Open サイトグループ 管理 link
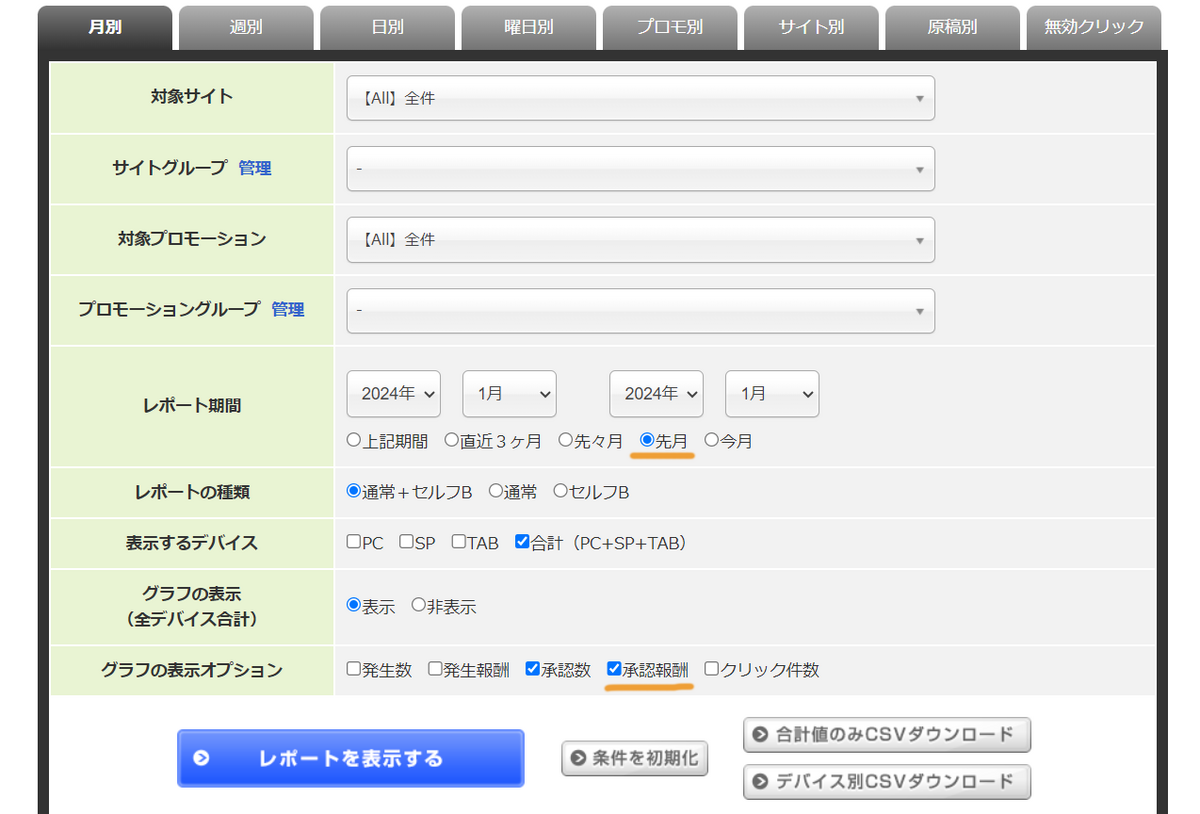Viewport: 1200px width, 814px height. click(x=255, y=168)
